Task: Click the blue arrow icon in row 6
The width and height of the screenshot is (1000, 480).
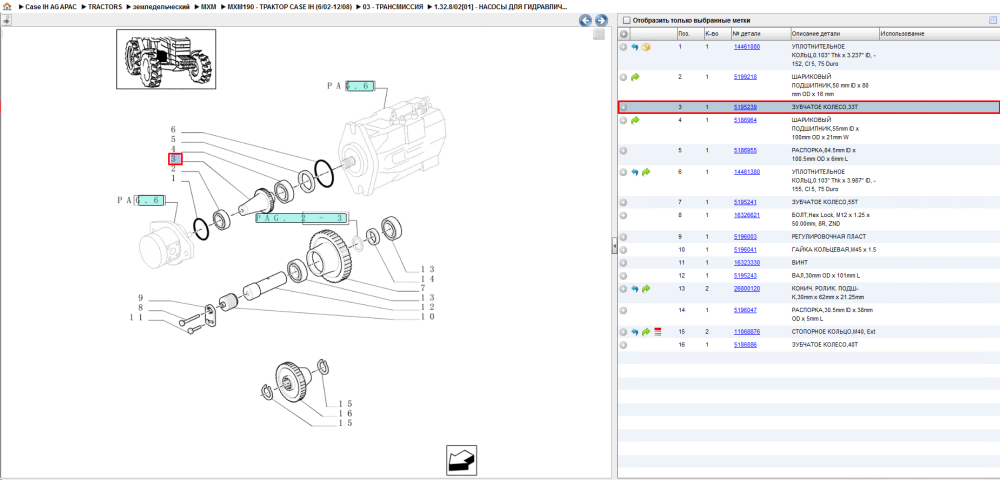Action: coord(635,172)
